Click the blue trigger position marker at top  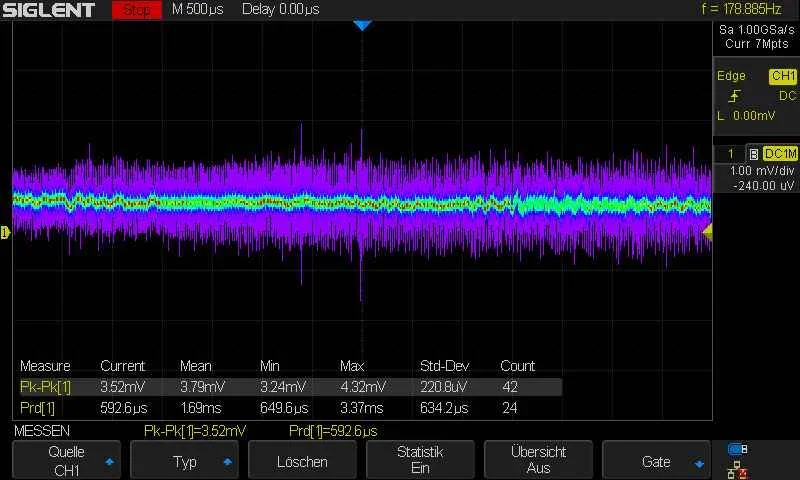tap(362, 25)
